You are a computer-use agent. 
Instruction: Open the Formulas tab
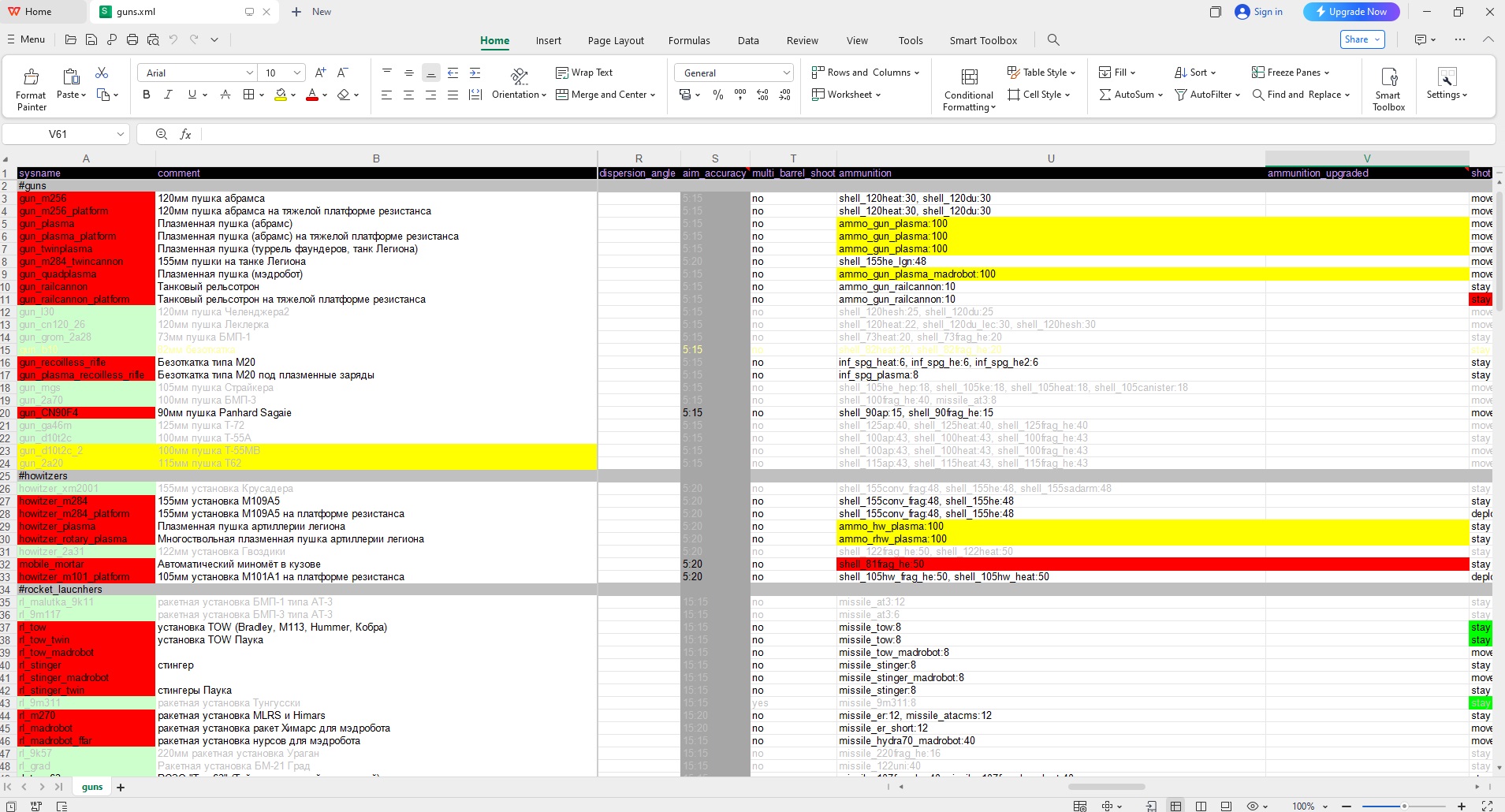pyautogui.click(x=689, y=40)
